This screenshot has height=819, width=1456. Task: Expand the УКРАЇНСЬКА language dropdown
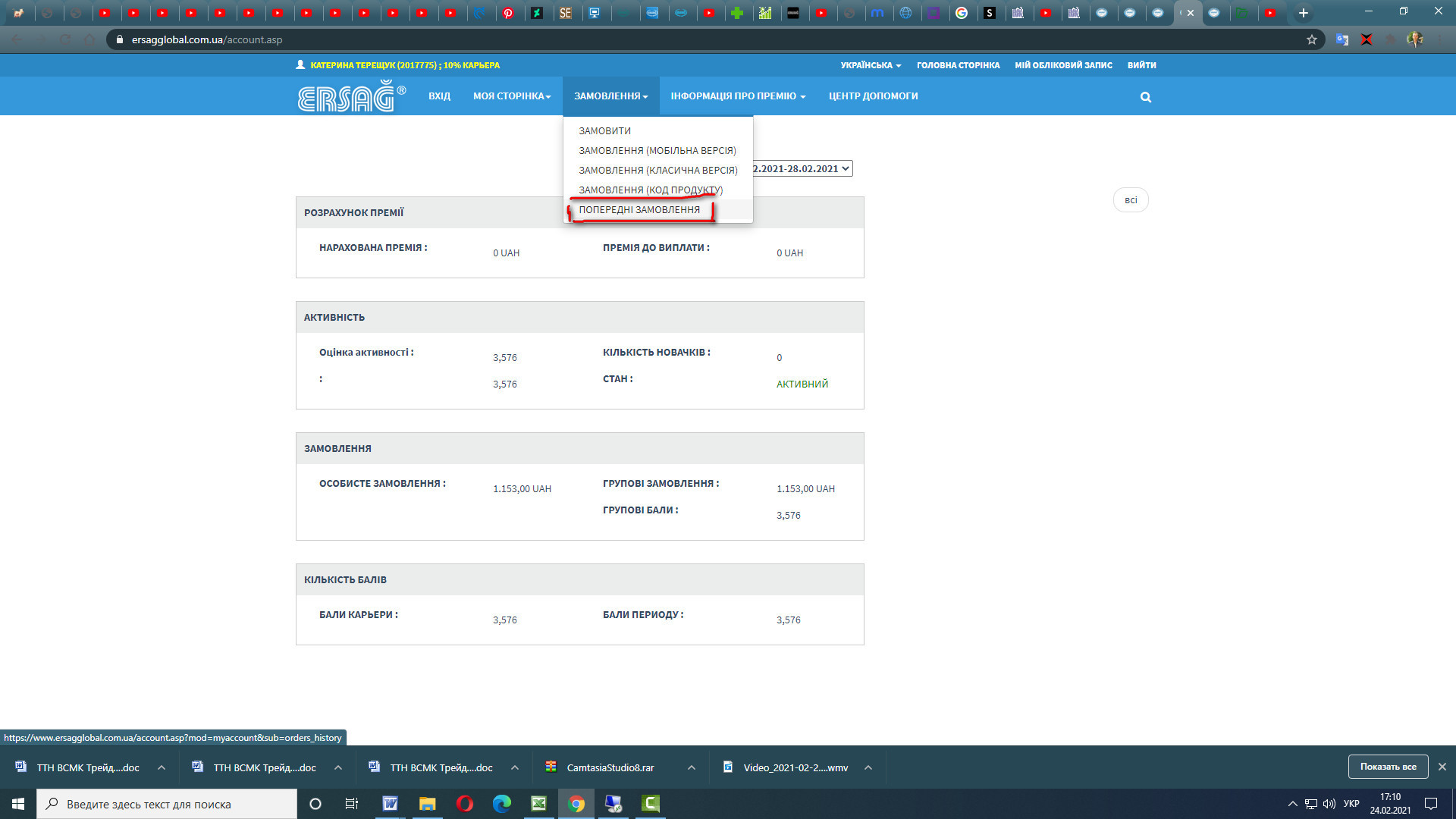point(870,65)
